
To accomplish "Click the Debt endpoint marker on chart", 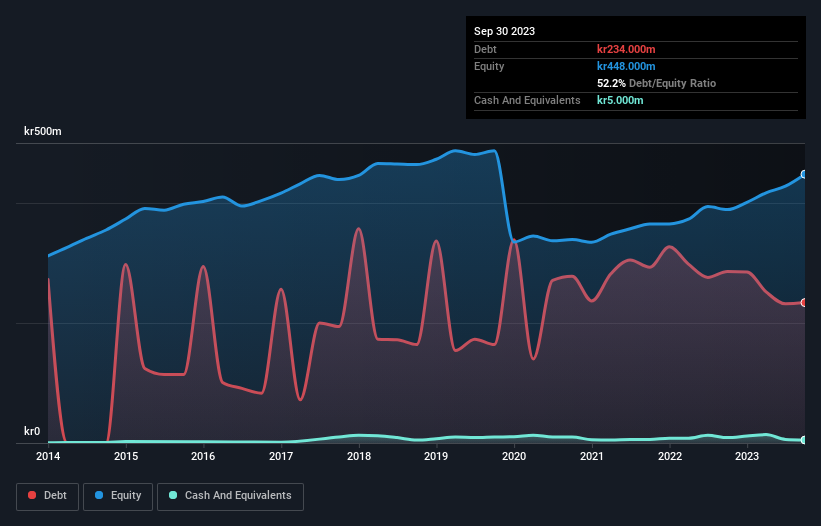I will point(804,303).
